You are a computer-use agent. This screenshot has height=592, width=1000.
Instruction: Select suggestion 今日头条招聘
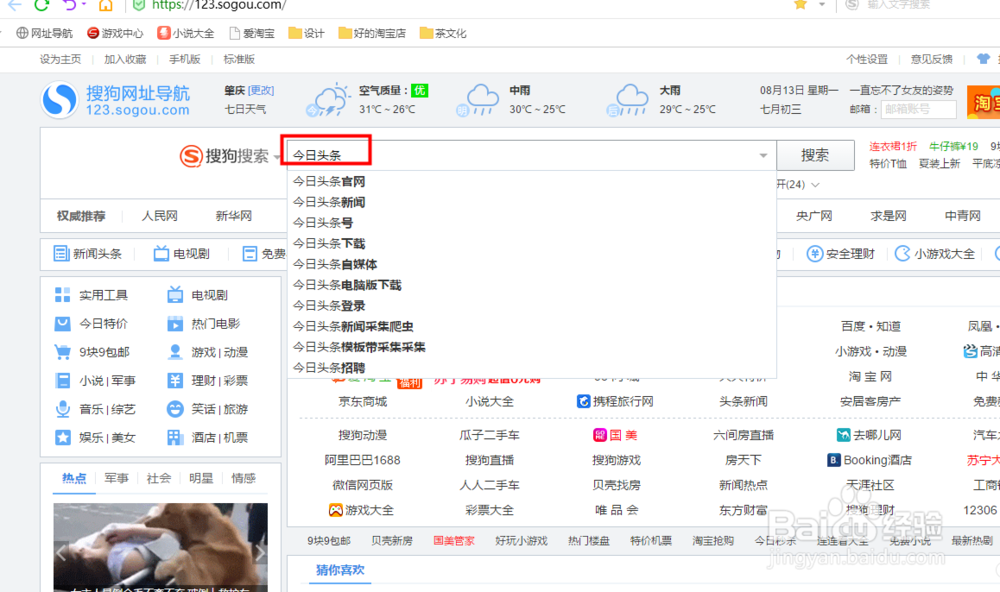coord(532,367)
